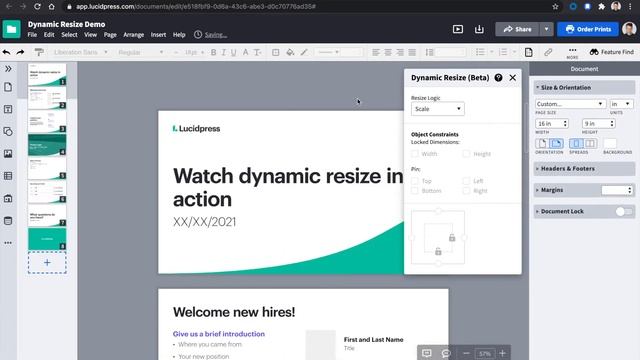Open the File menu
The height and width of the screenshot is (360, 640).
pos(32,35)
